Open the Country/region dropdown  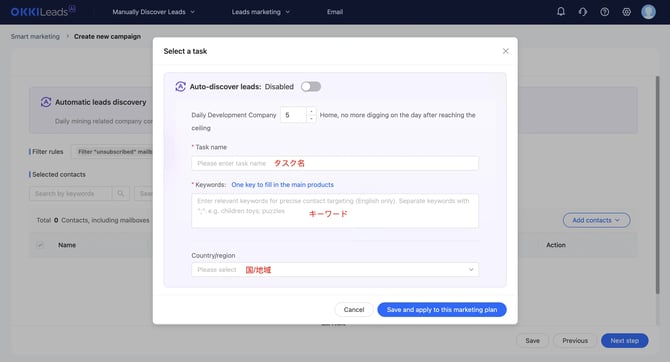335,270
